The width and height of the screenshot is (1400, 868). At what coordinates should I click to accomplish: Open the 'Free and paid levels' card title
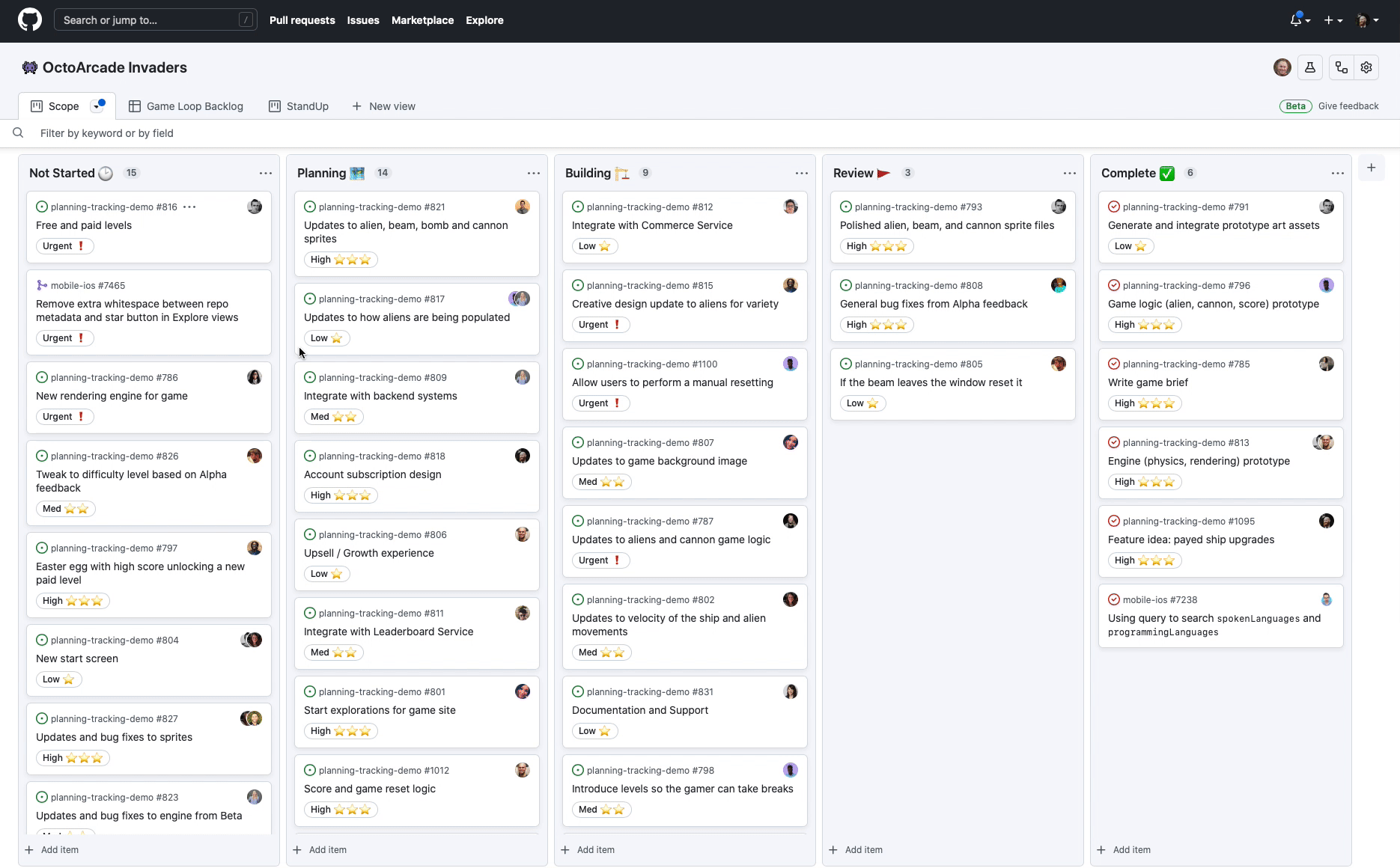(84, 225)
